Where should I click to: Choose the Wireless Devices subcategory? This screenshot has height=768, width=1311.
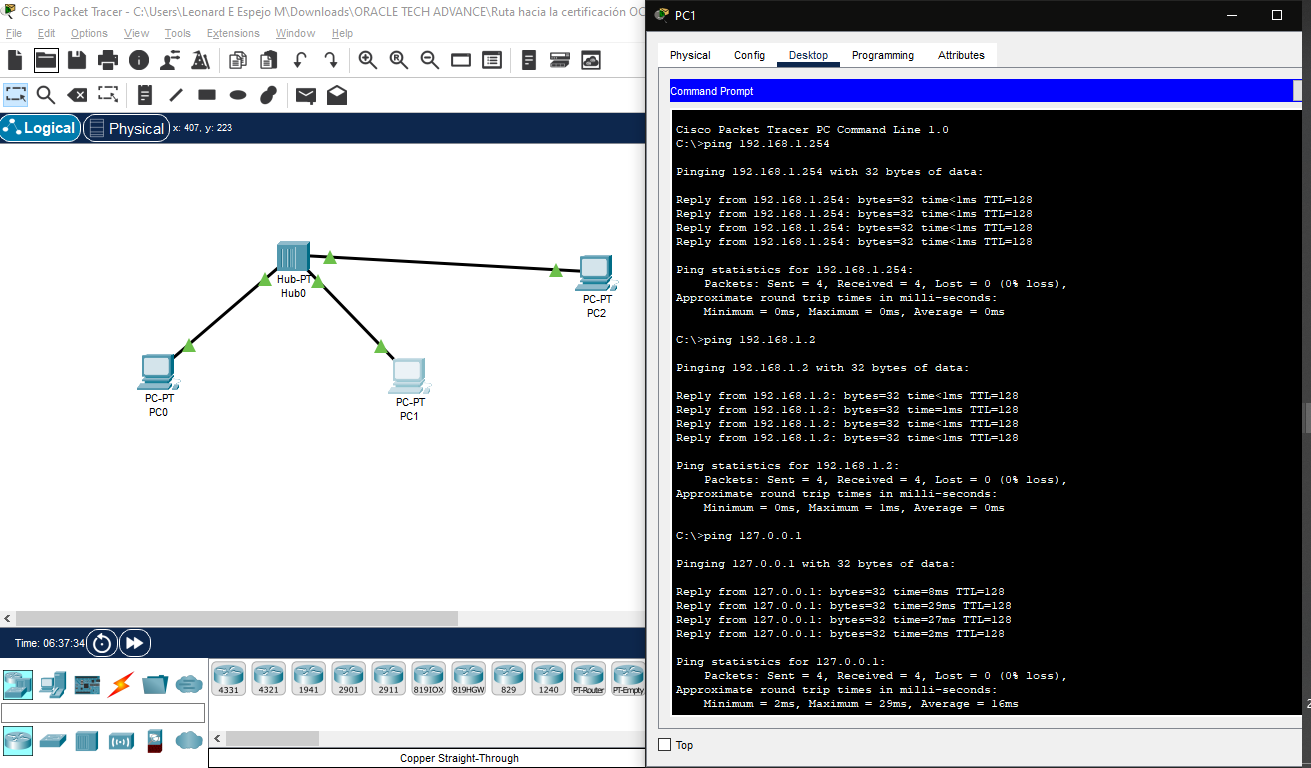click(x=121, y=741)
